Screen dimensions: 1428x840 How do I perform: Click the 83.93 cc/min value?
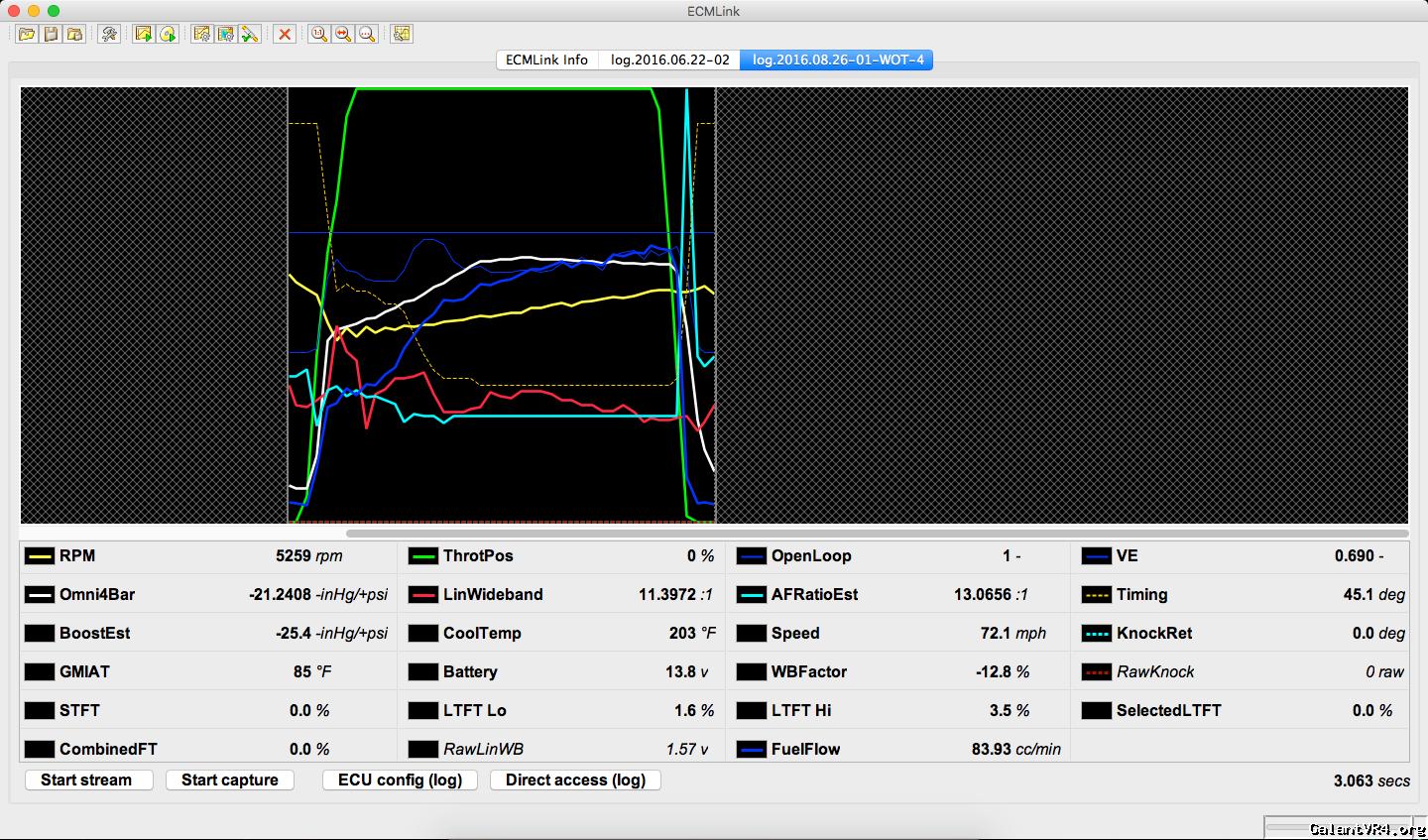(x=1016, y=750)
